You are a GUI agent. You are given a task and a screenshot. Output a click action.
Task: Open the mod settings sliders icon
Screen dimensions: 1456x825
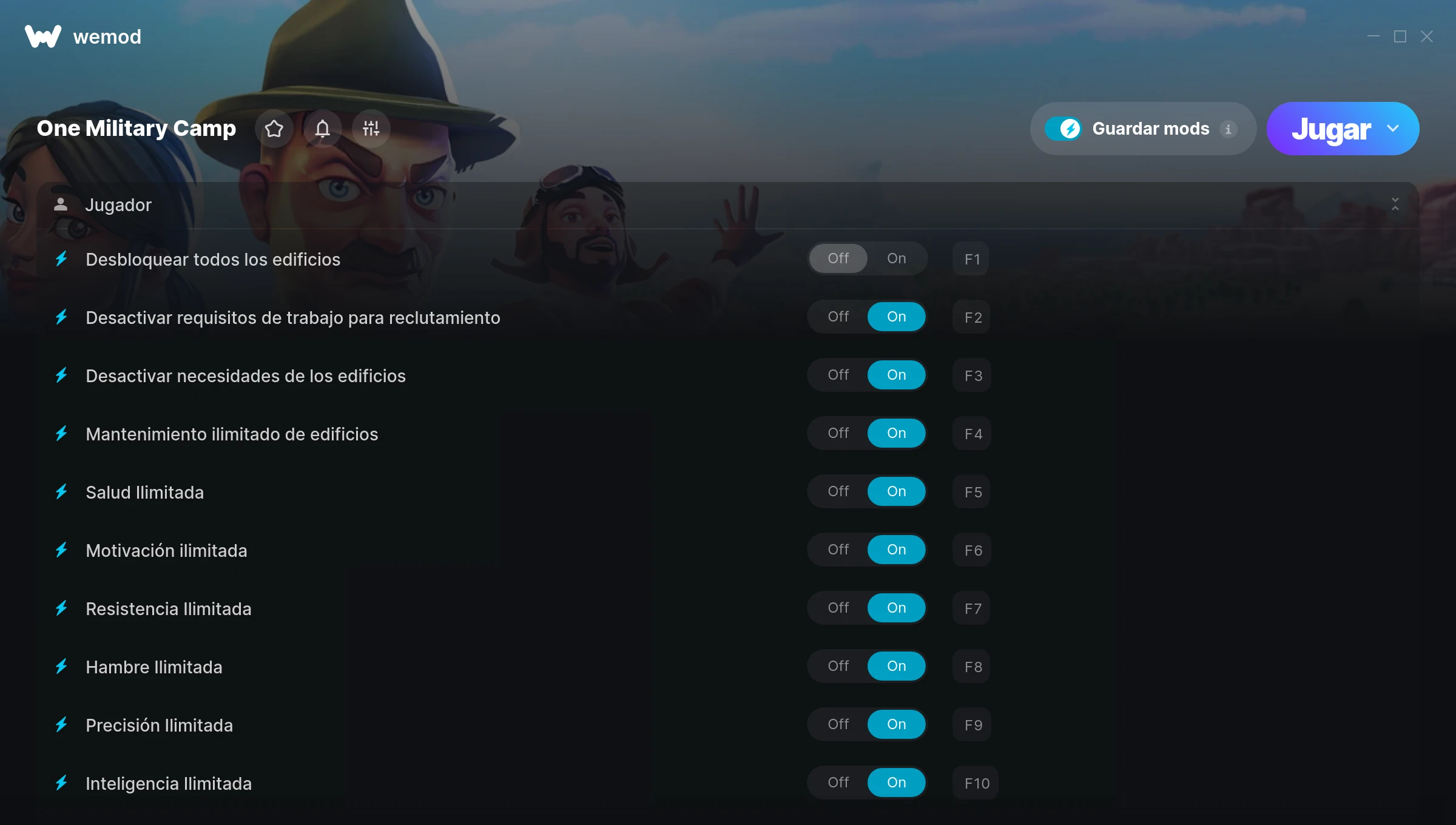371,129
